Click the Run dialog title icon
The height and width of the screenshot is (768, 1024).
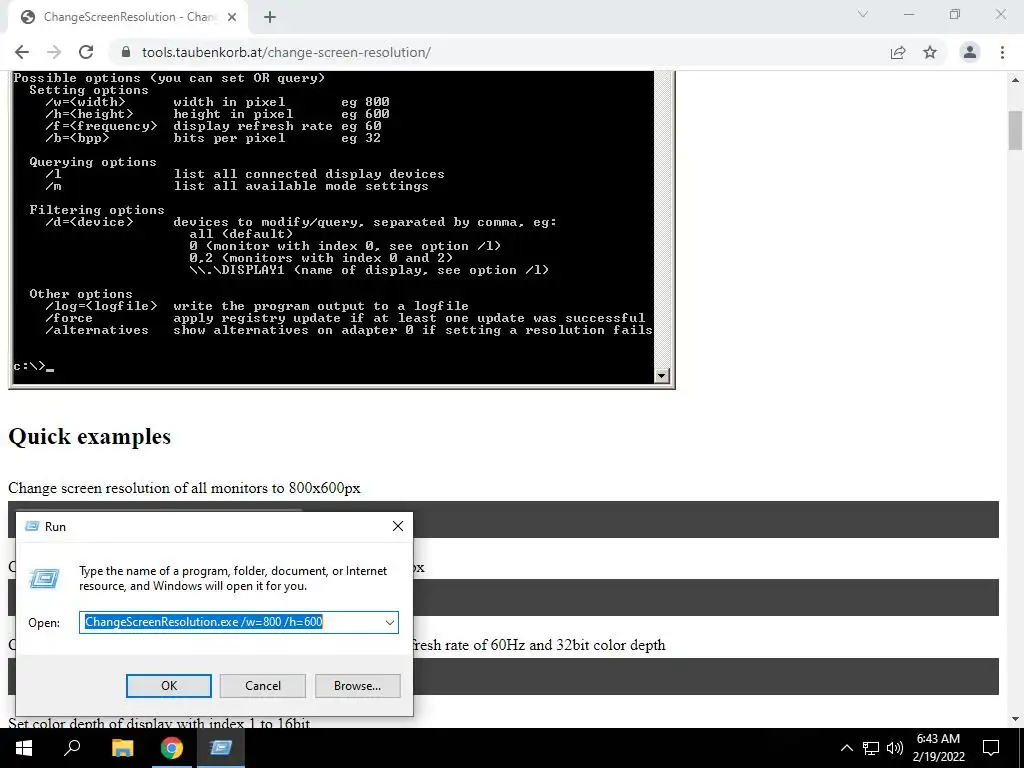pyautogui.click(x=31, y=526)
